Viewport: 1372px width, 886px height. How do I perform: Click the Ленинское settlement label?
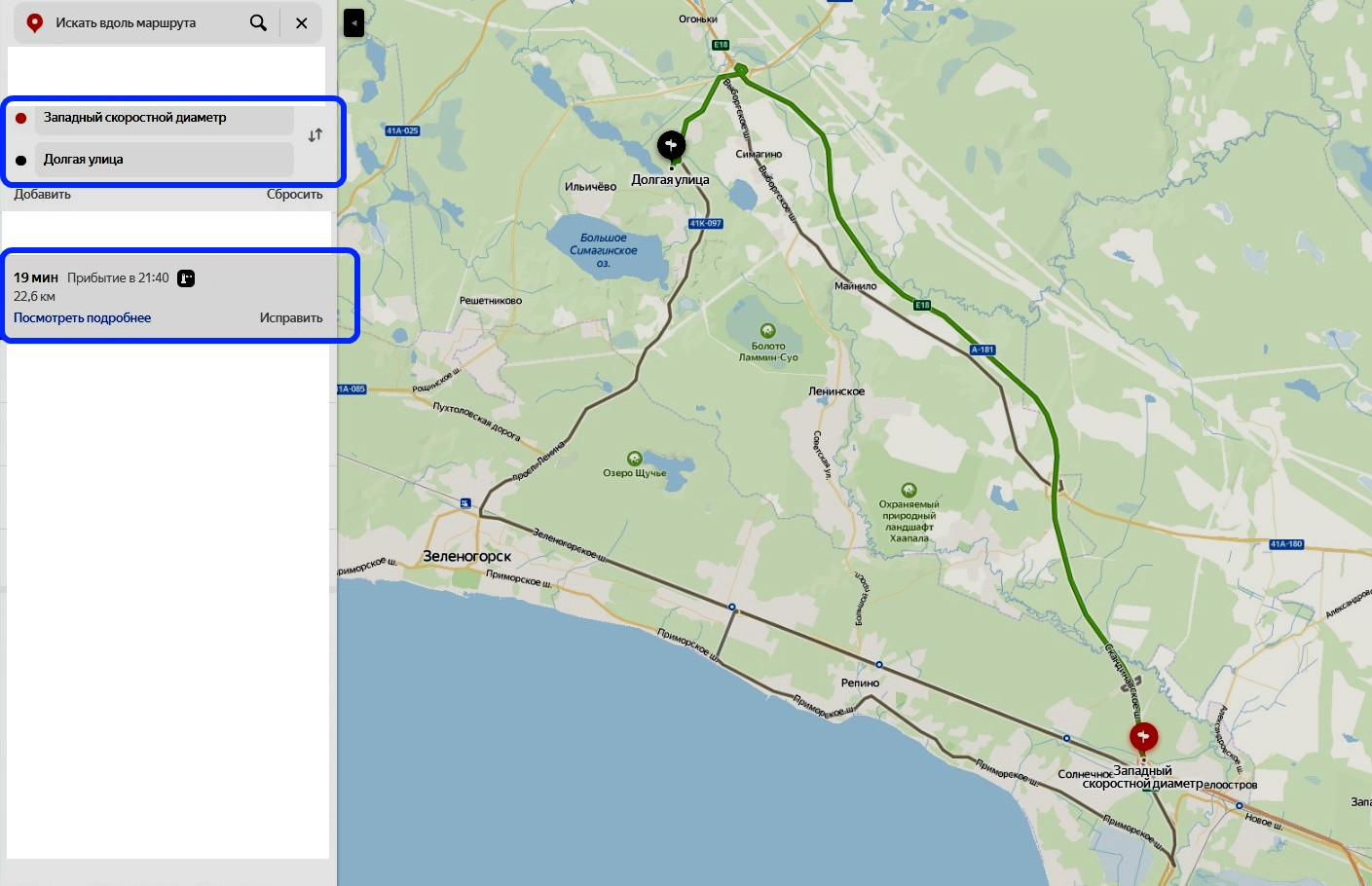(x=836, y=391)
